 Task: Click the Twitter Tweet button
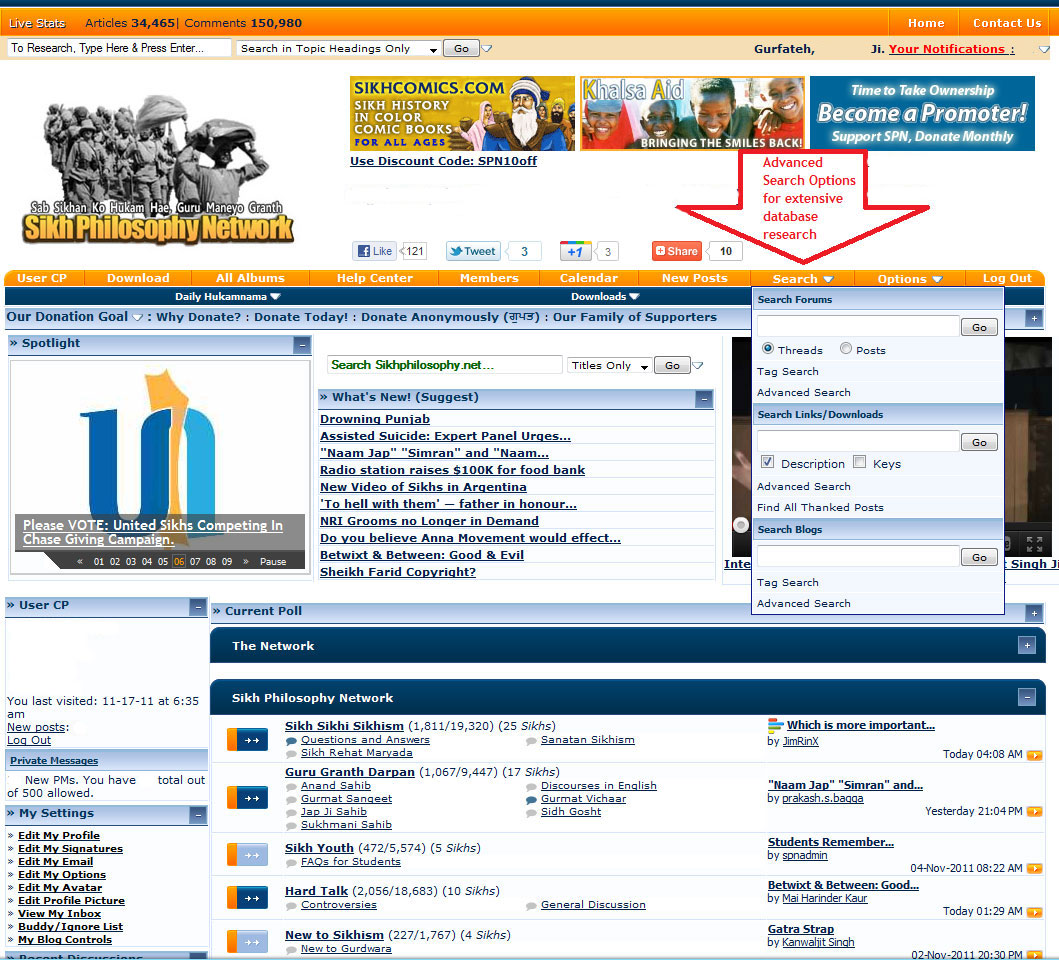pos(473,251)
